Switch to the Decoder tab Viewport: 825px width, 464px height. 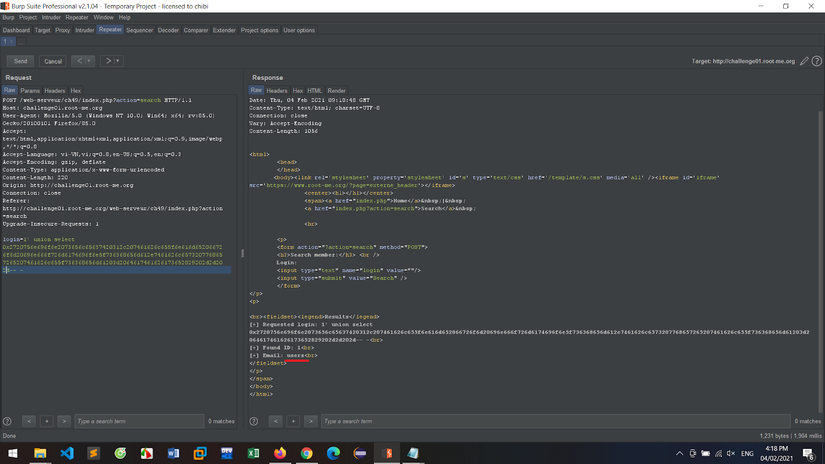click(x=168, y=30)
